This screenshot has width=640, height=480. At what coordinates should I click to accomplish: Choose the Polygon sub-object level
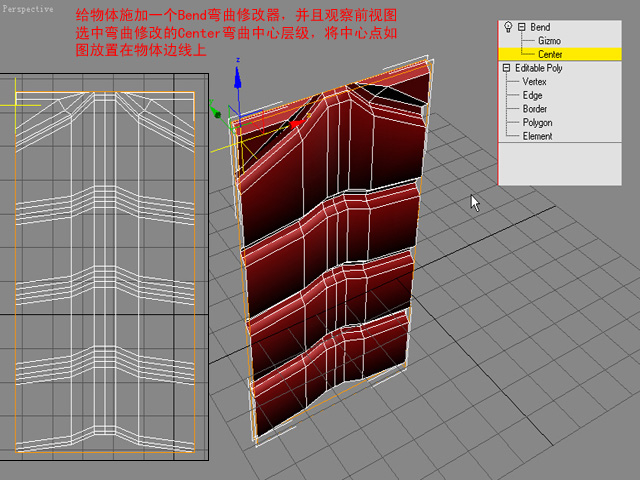click(x=537, y=123)
